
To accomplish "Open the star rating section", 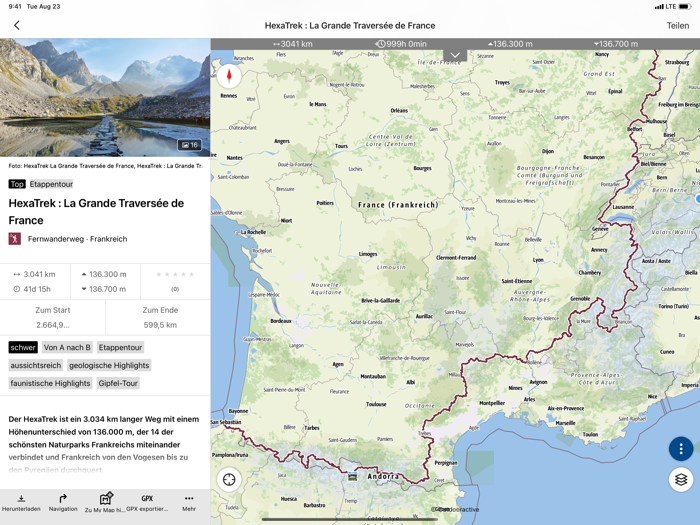I will point(175,281).
